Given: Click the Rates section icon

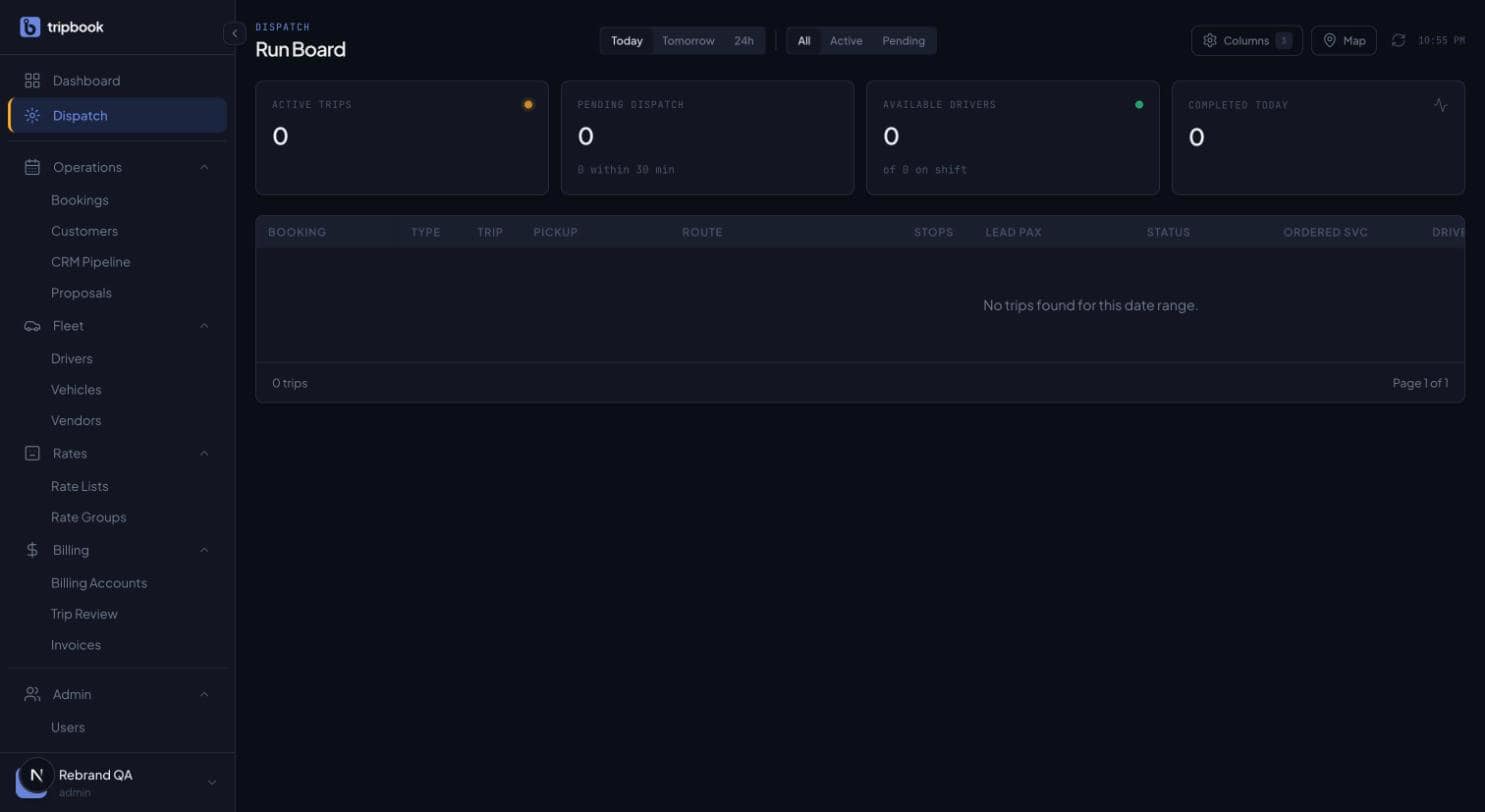Looking at the screenshot, I should [32, 453].
